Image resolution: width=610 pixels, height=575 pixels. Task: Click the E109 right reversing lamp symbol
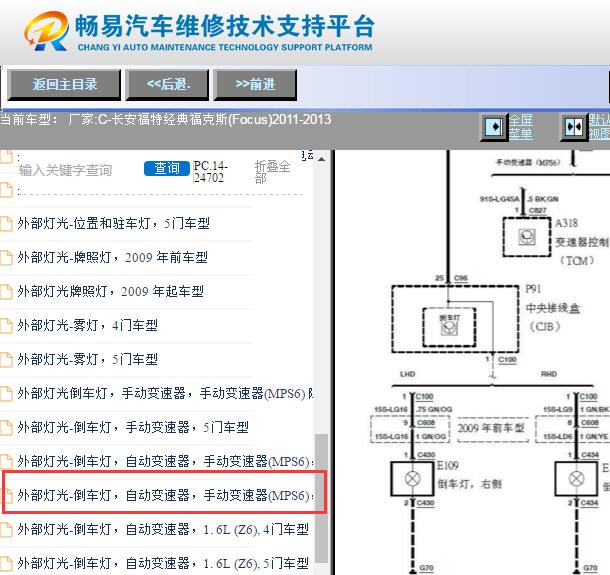point(412,479)
